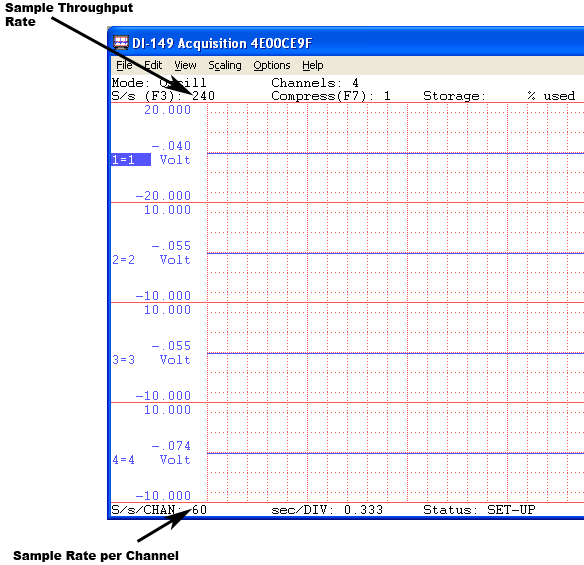The image size is (584, 565).
Task: Click the DI-149 Acquisition title bar icon
Action: [x=121, y=43]
